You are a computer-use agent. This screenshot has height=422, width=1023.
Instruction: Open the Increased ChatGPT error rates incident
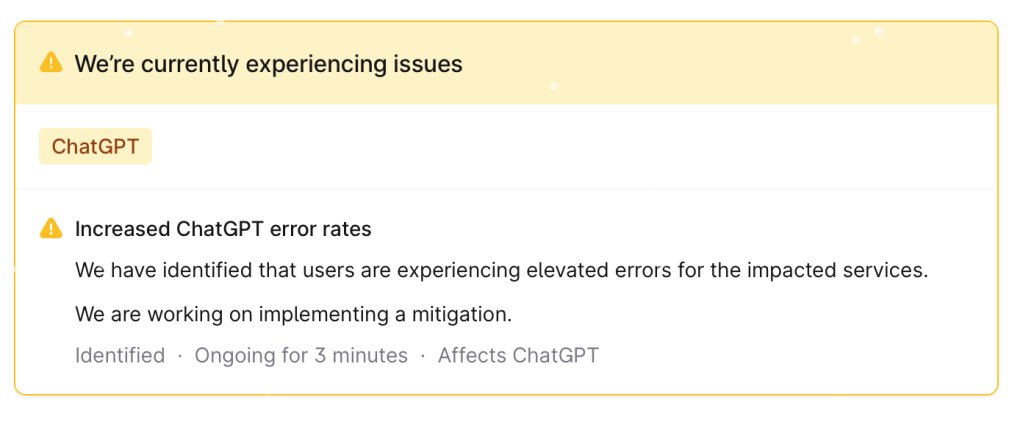tap(223, 229)
